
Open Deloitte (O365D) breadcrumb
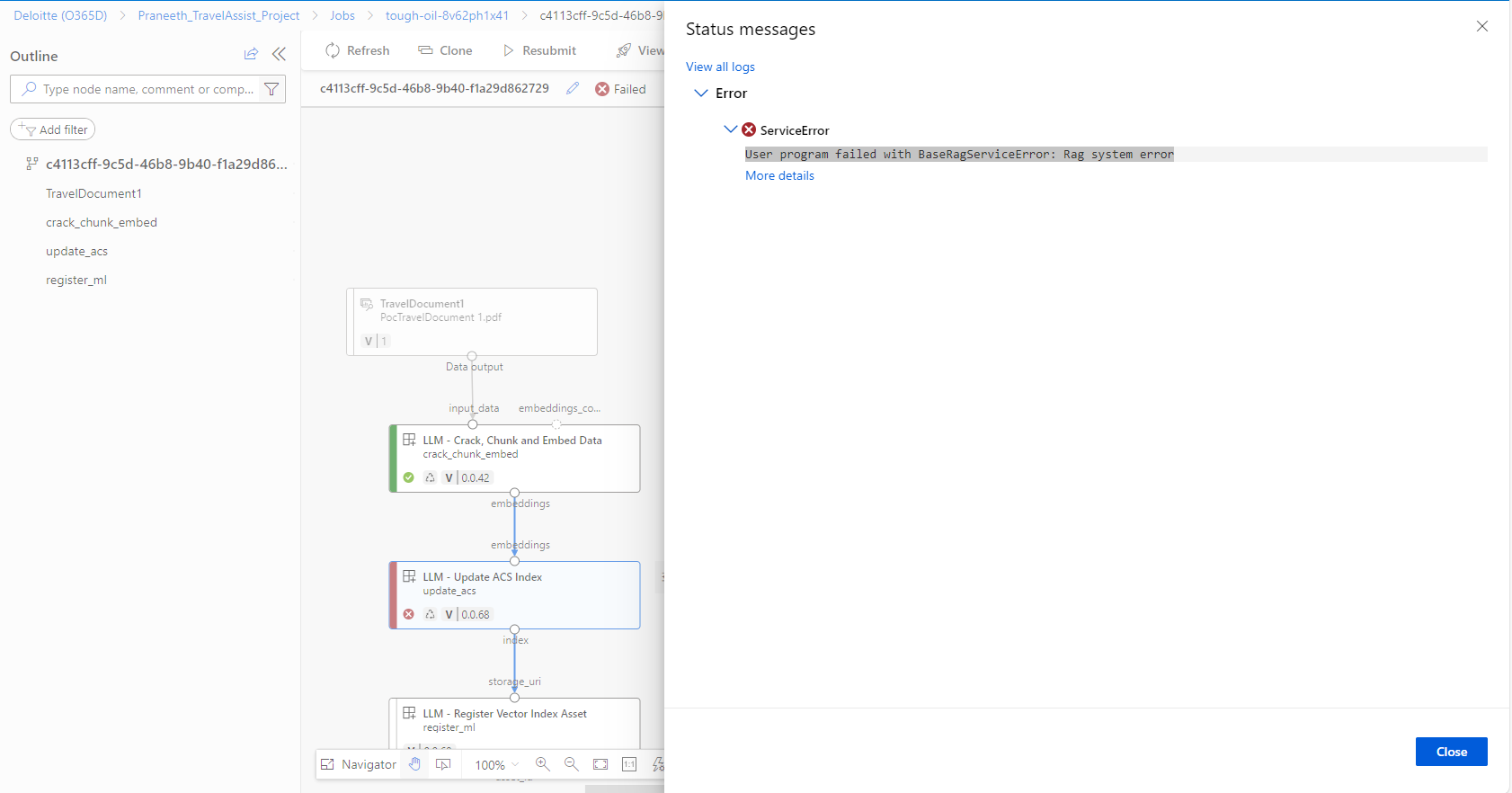(x=60, y=15)
